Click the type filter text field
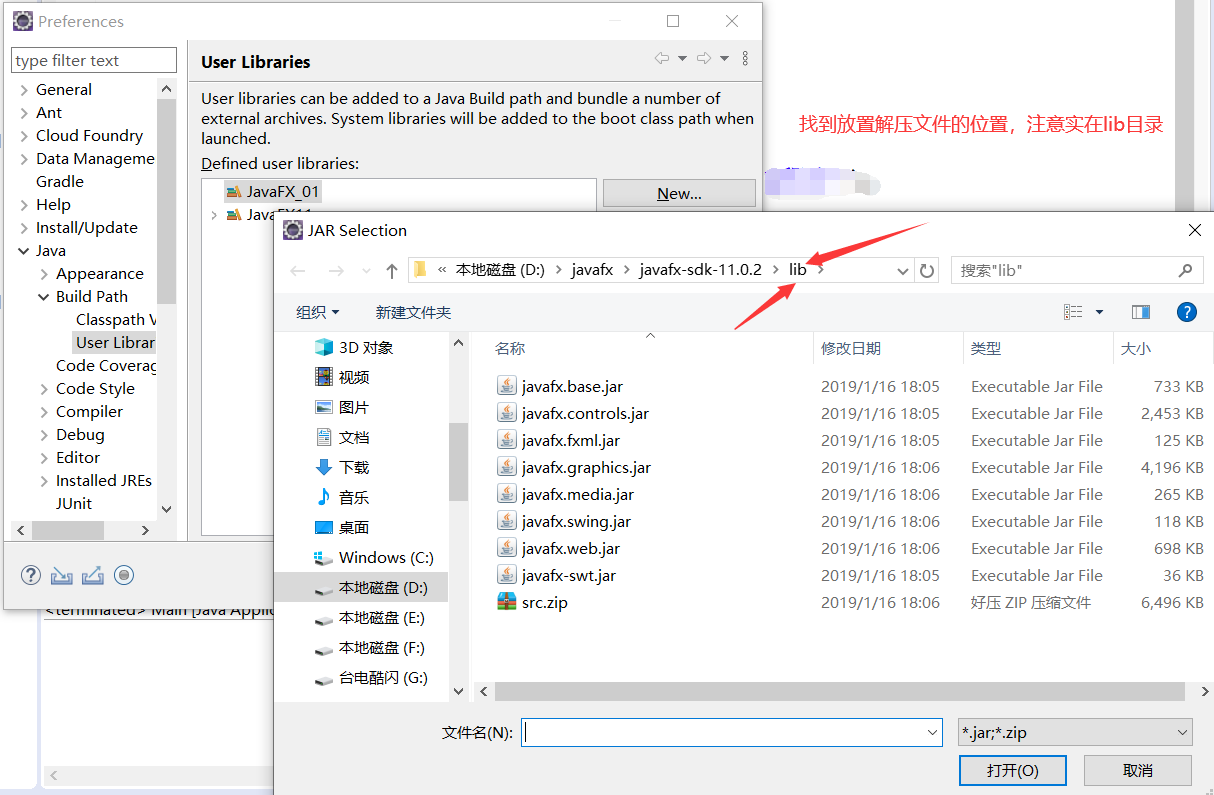This screenshot has height=795, width=1214. point(93,60)
